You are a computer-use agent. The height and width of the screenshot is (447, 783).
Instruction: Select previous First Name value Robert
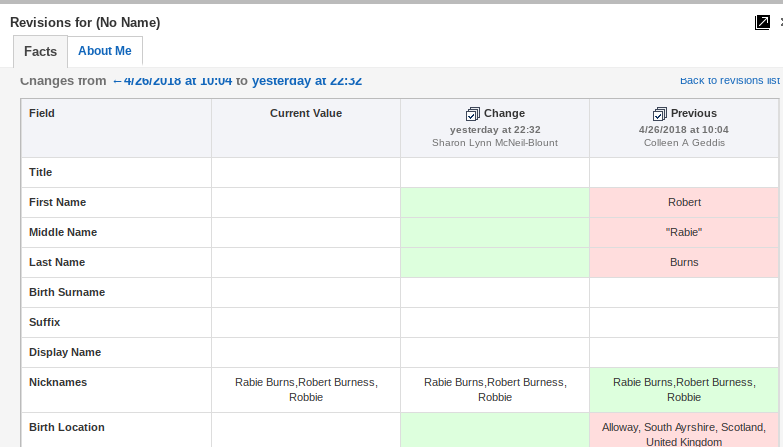click(x=684, y=202)
